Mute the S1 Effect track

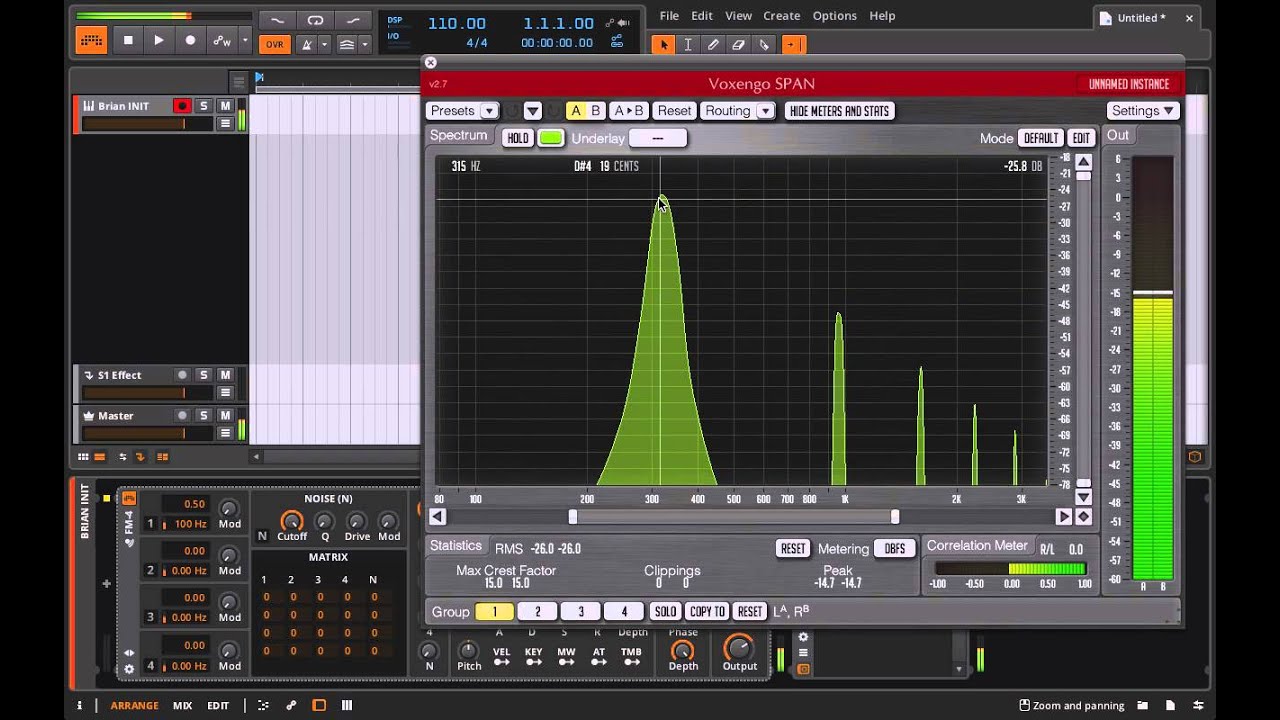(225, 375)
